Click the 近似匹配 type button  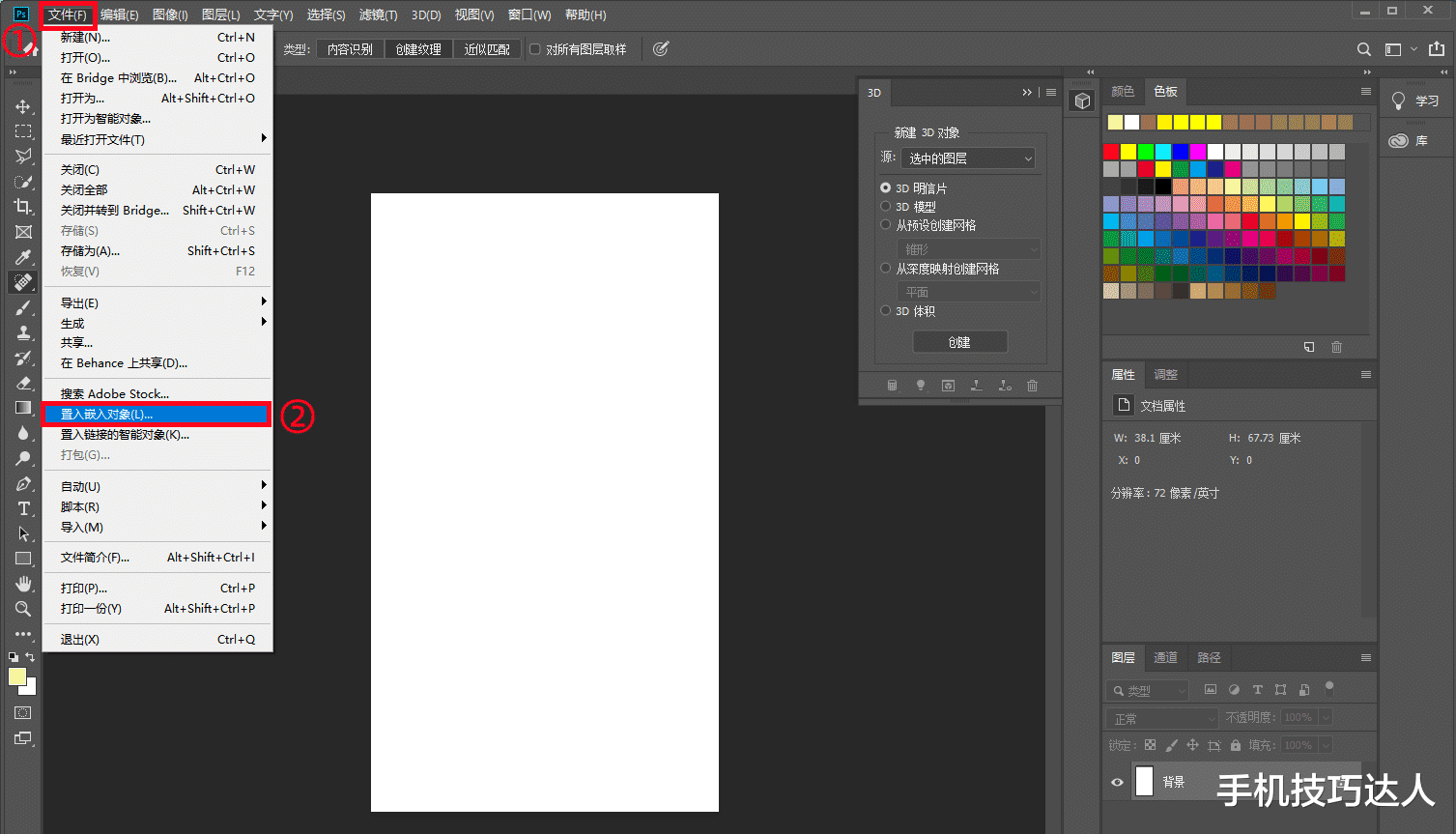pyautogui.click(x=487, y=49)
